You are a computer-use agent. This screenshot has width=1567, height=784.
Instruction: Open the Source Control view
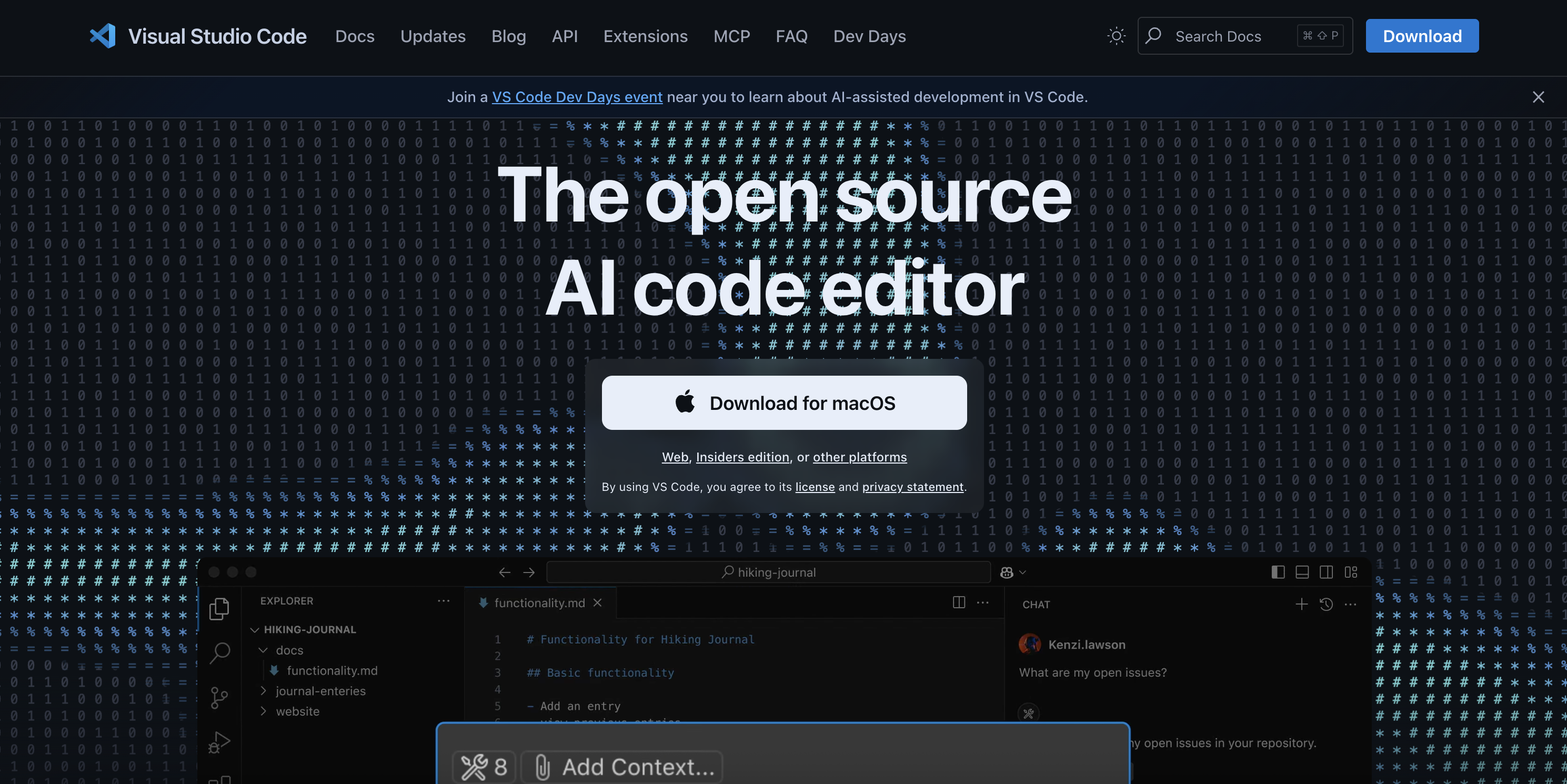(x=219, y=698)
